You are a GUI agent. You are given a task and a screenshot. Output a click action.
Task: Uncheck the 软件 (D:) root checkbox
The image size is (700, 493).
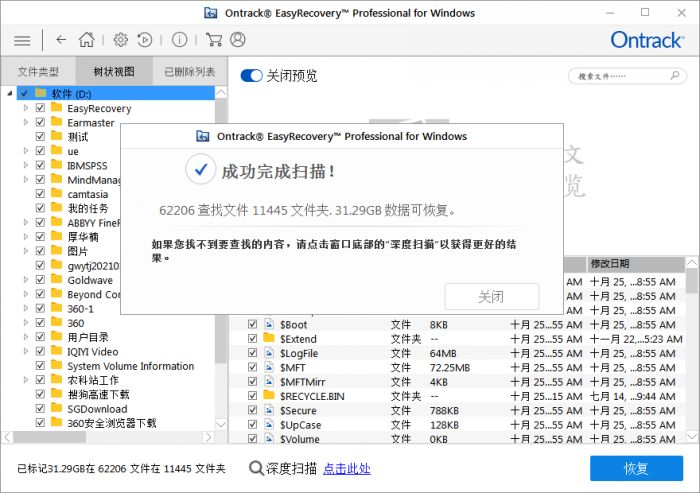(x=24, y=93)
